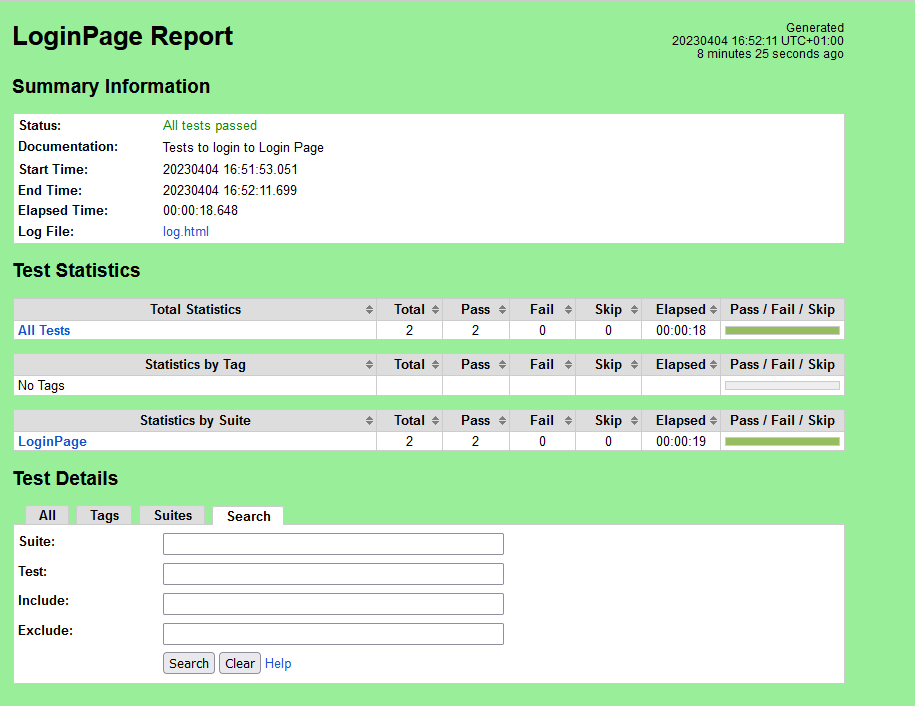
Task: Click inside the Include input field
Action: tap(332, 603)
